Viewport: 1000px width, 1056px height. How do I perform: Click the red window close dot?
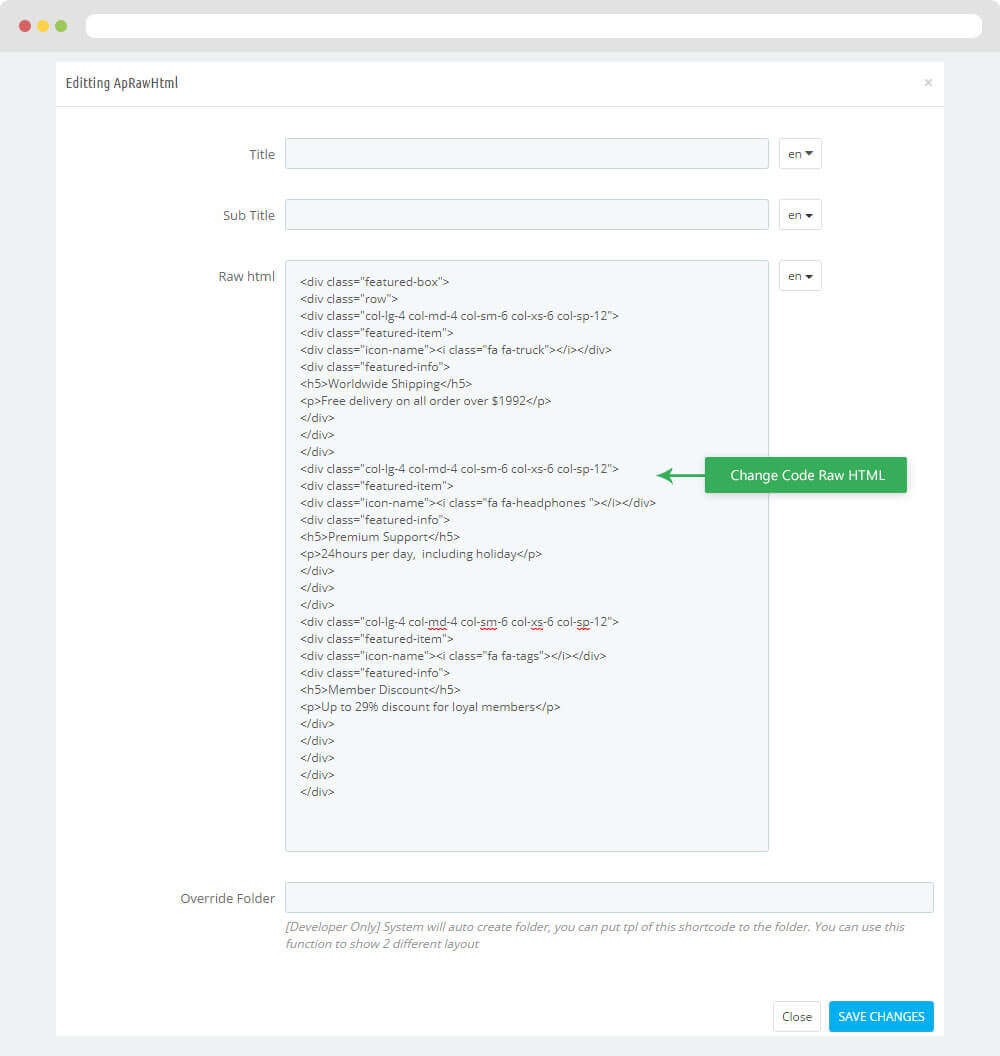pos(25,26)
